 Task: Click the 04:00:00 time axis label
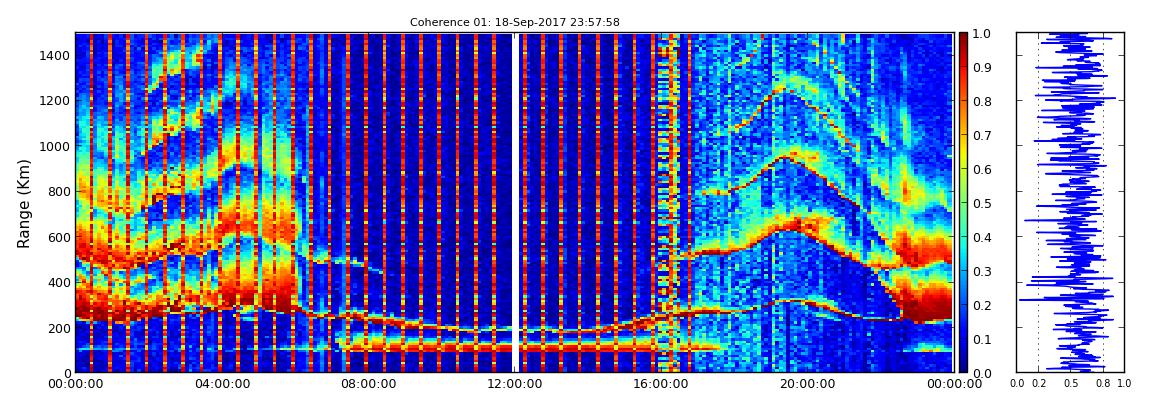221,384
